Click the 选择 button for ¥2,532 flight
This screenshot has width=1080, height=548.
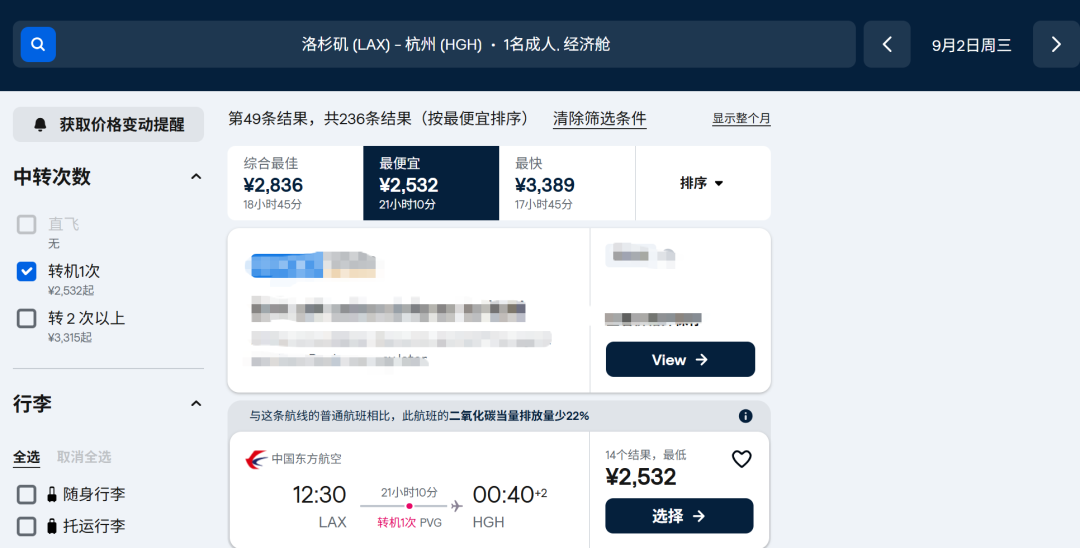[x=679, y=516]
